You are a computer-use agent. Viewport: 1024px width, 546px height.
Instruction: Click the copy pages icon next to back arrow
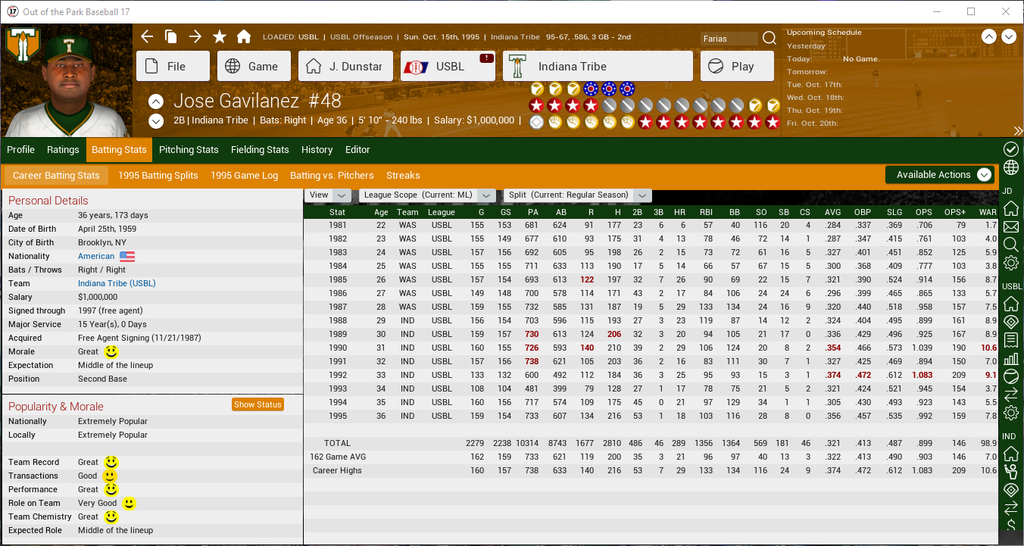coord(171,37)
